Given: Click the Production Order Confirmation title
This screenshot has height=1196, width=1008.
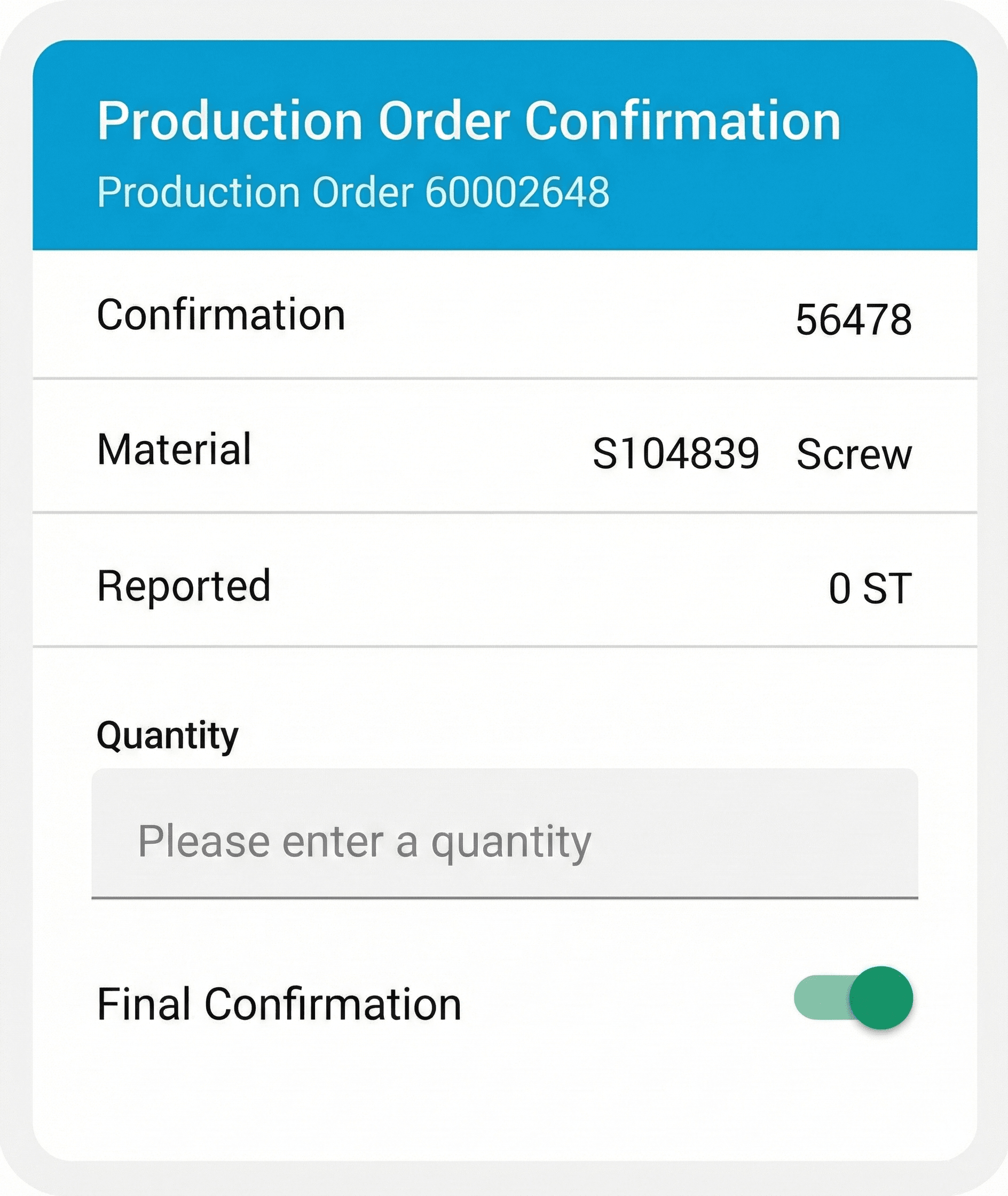Looking at the screenshot, I should coord(469,121).
